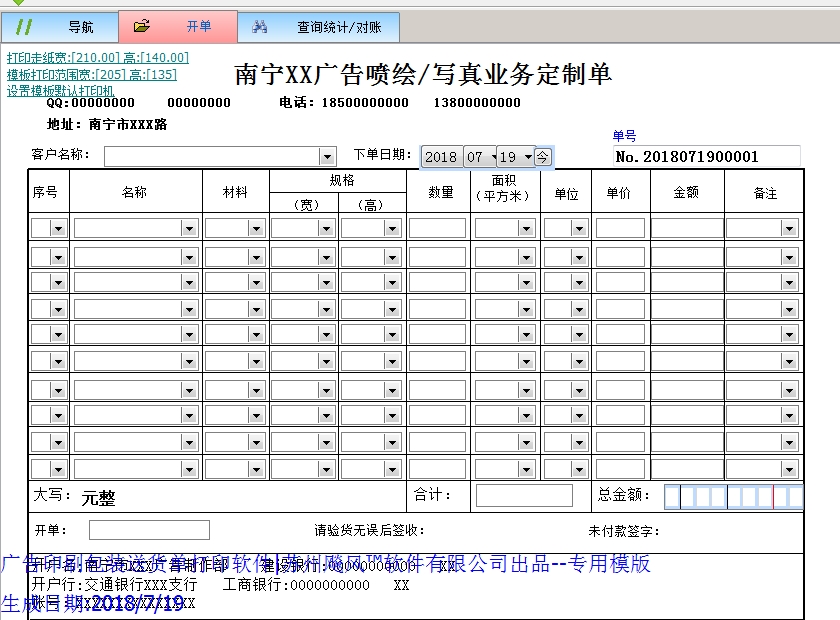Open the 查询统计/对账 tab
This screenshot has height=620, width=840.
point(338,27)
